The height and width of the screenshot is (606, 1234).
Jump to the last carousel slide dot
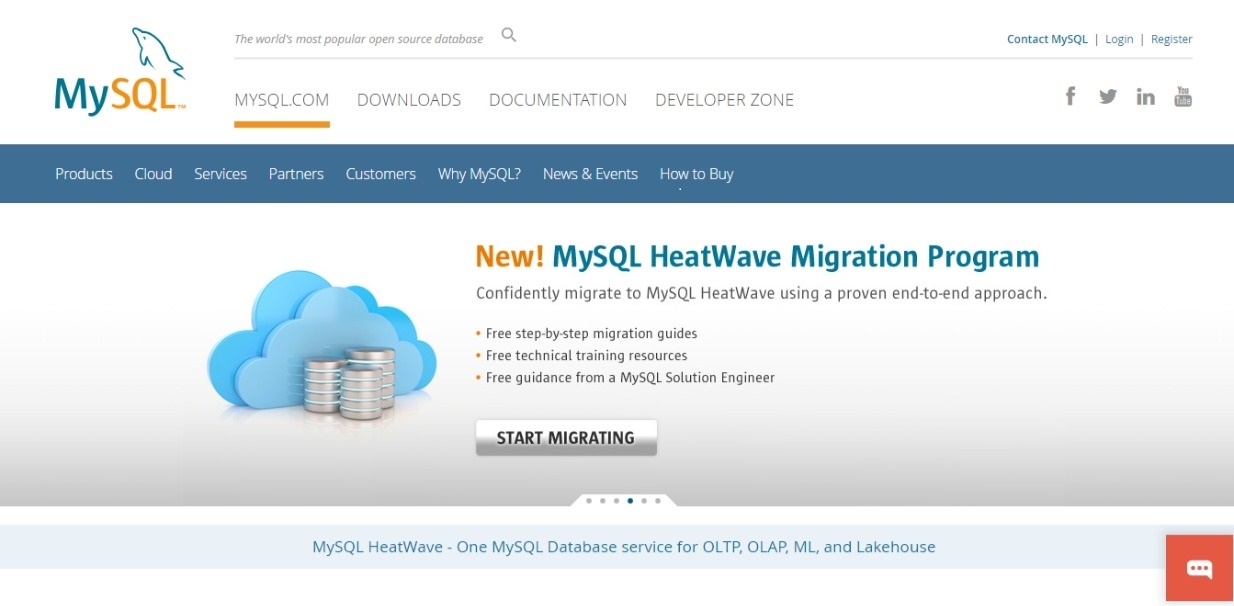point(658,500)
